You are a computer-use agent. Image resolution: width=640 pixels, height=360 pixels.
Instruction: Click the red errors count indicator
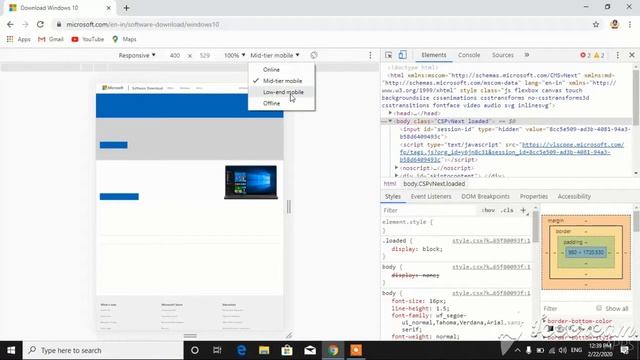click(585, 55)
